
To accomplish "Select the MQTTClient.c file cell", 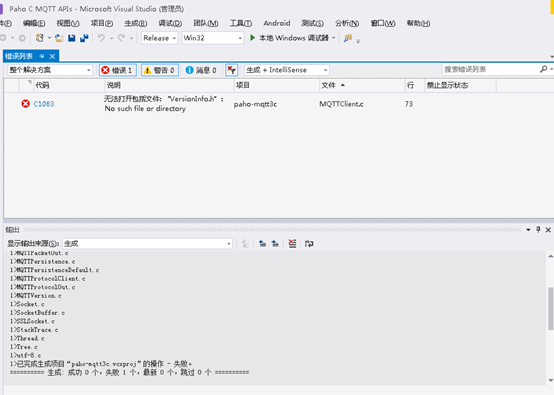I will point(341,104).
